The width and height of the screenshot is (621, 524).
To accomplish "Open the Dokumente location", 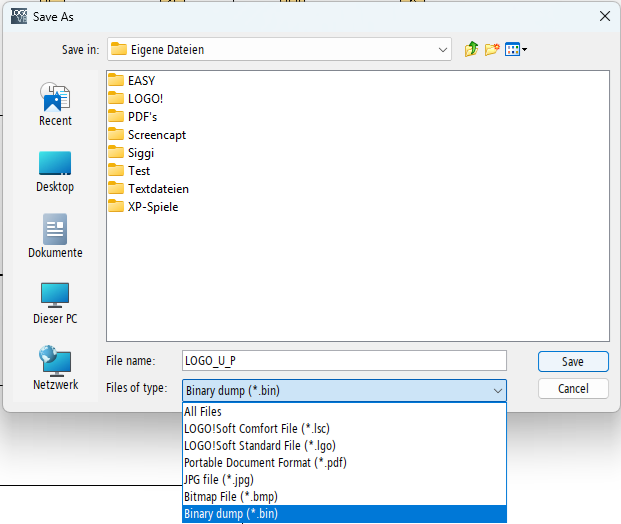I will point(55,236).
